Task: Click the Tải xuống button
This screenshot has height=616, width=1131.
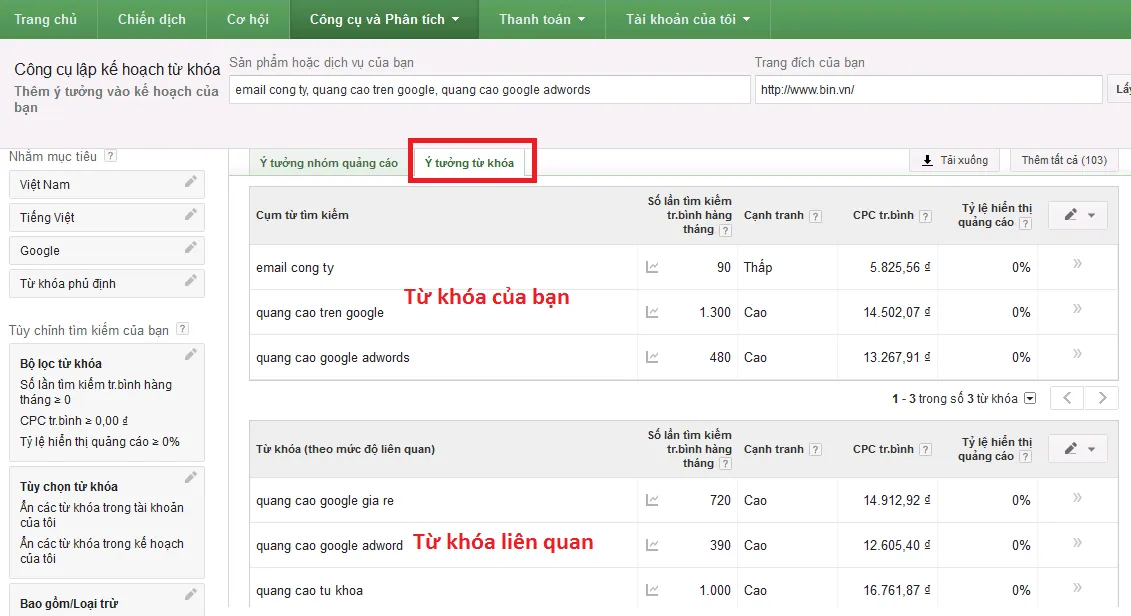Action: 953,159
